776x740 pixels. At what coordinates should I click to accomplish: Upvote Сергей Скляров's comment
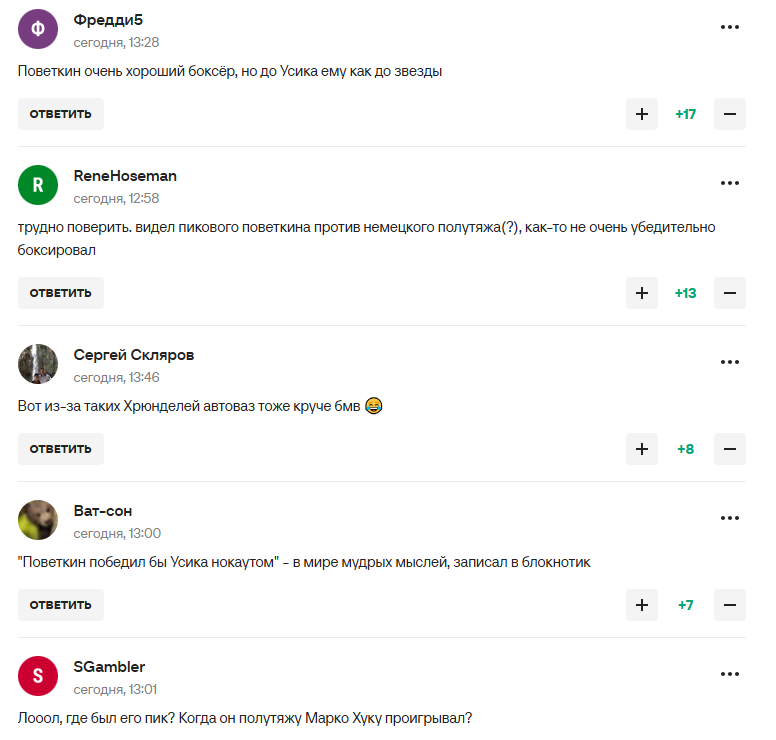(x=642, y=449)
